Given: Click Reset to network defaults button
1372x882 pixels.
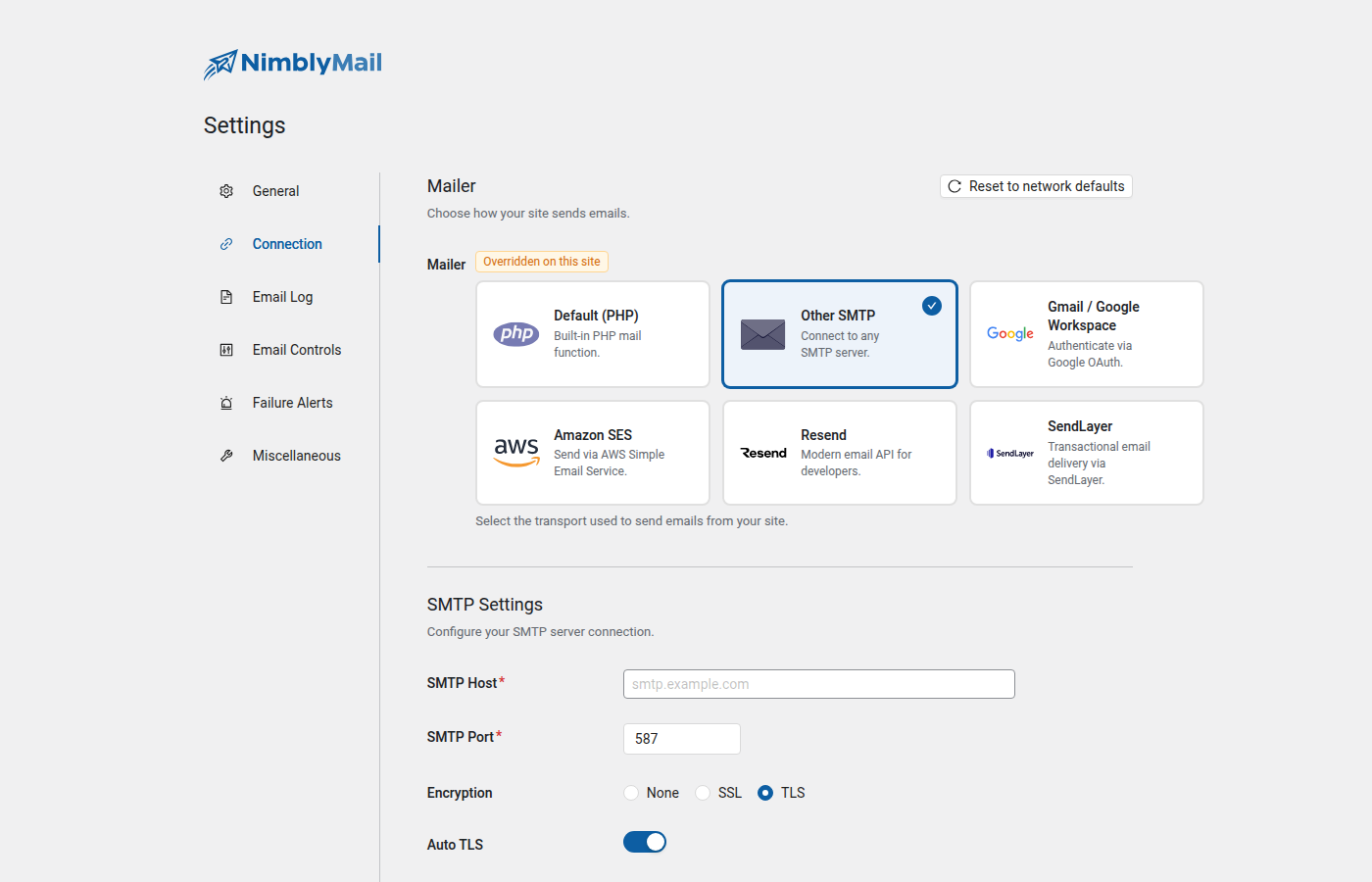Looking at the screenshot, I should [x=1036, y=186].
